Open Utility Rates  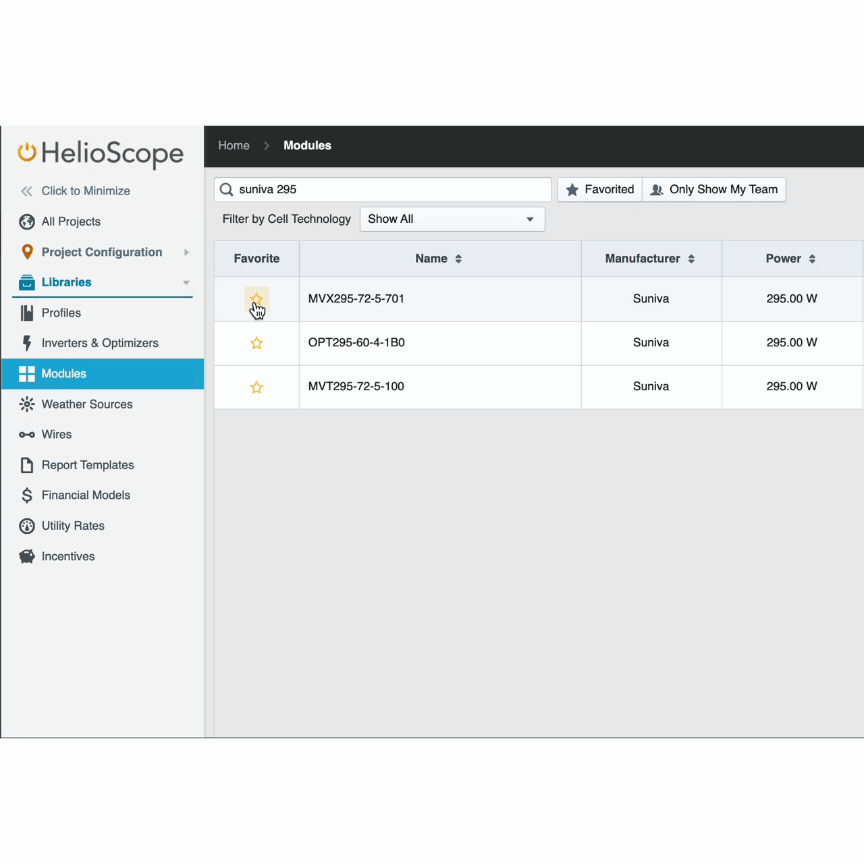click(x=73, y=526)
